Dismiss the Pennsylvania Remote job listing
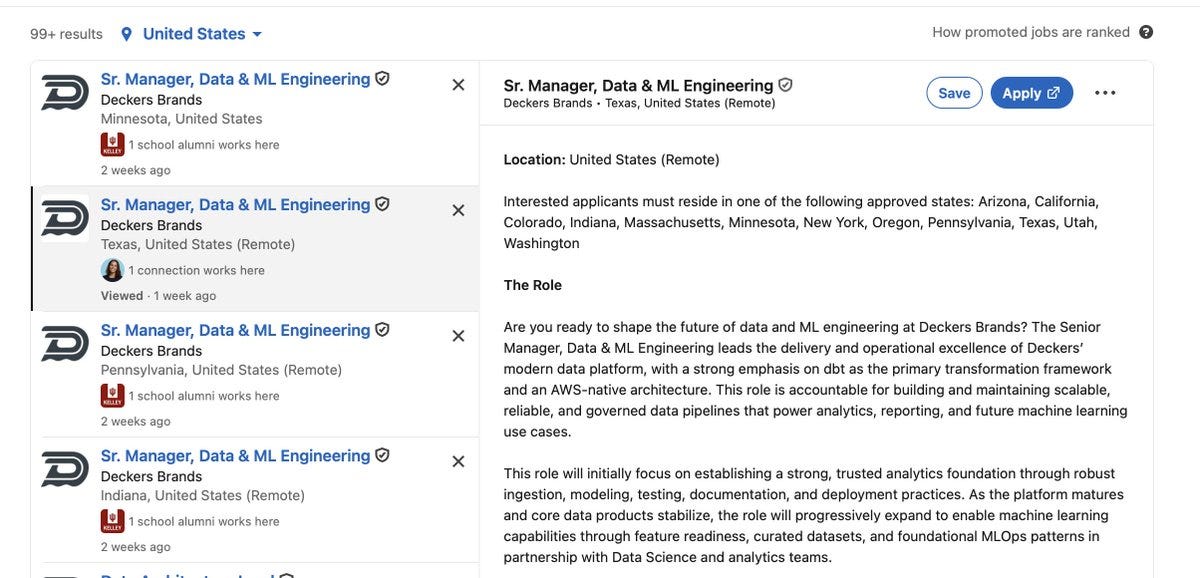Viewport: 1200px width, 578px height. (x=458, y=336)
